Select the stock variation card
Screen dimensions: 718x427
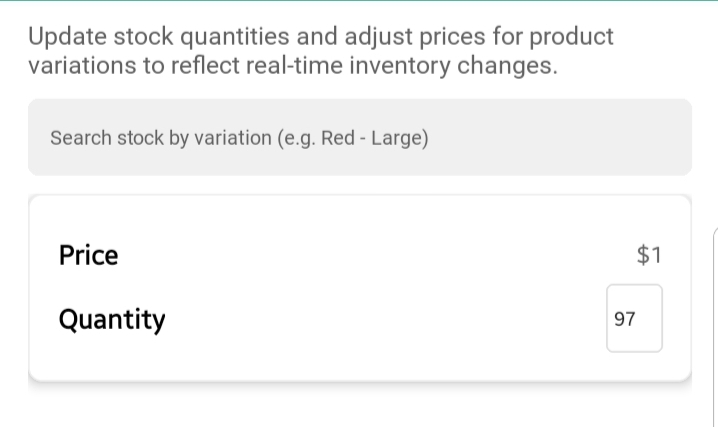point(359,288)
